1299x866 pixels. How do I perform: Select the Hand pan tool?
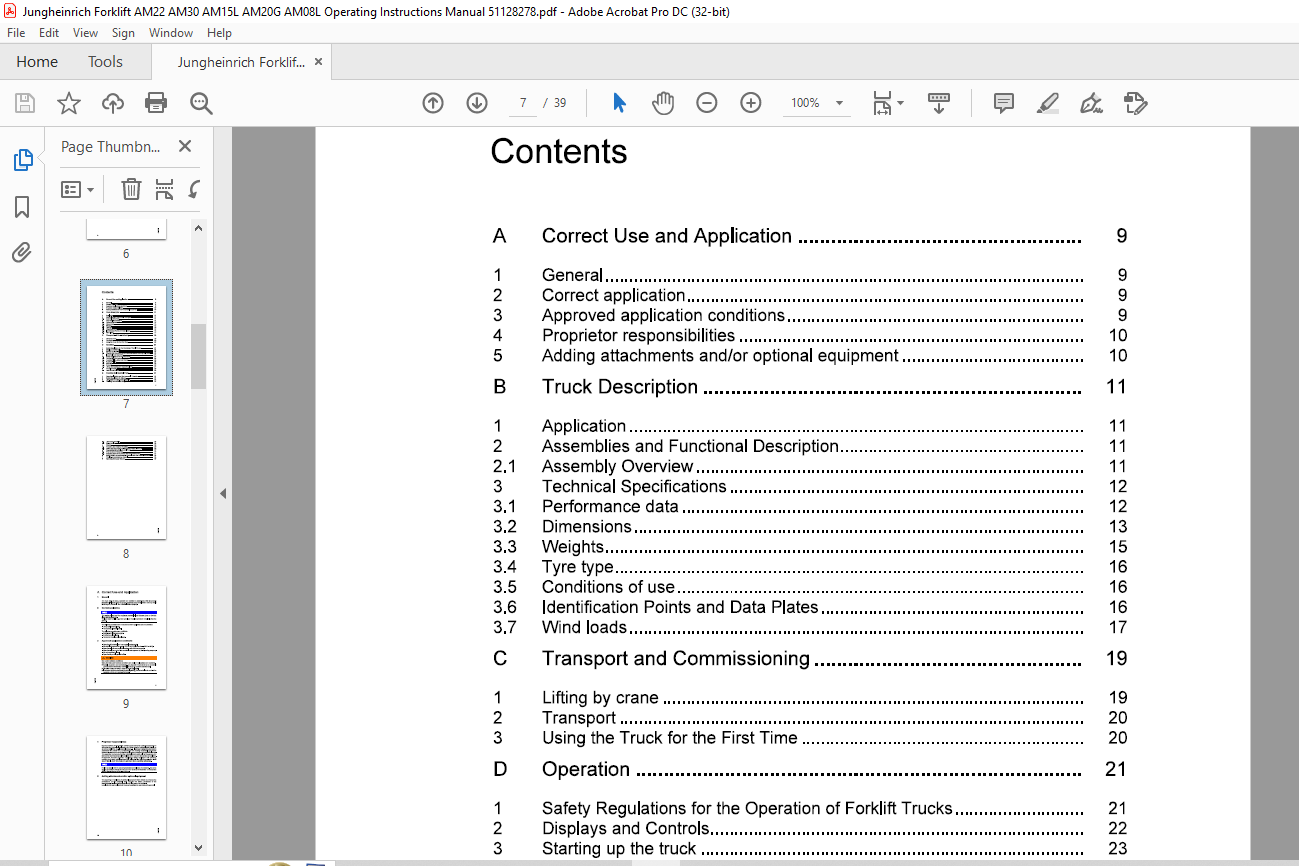pyautogui.click(x=663, y=103)
